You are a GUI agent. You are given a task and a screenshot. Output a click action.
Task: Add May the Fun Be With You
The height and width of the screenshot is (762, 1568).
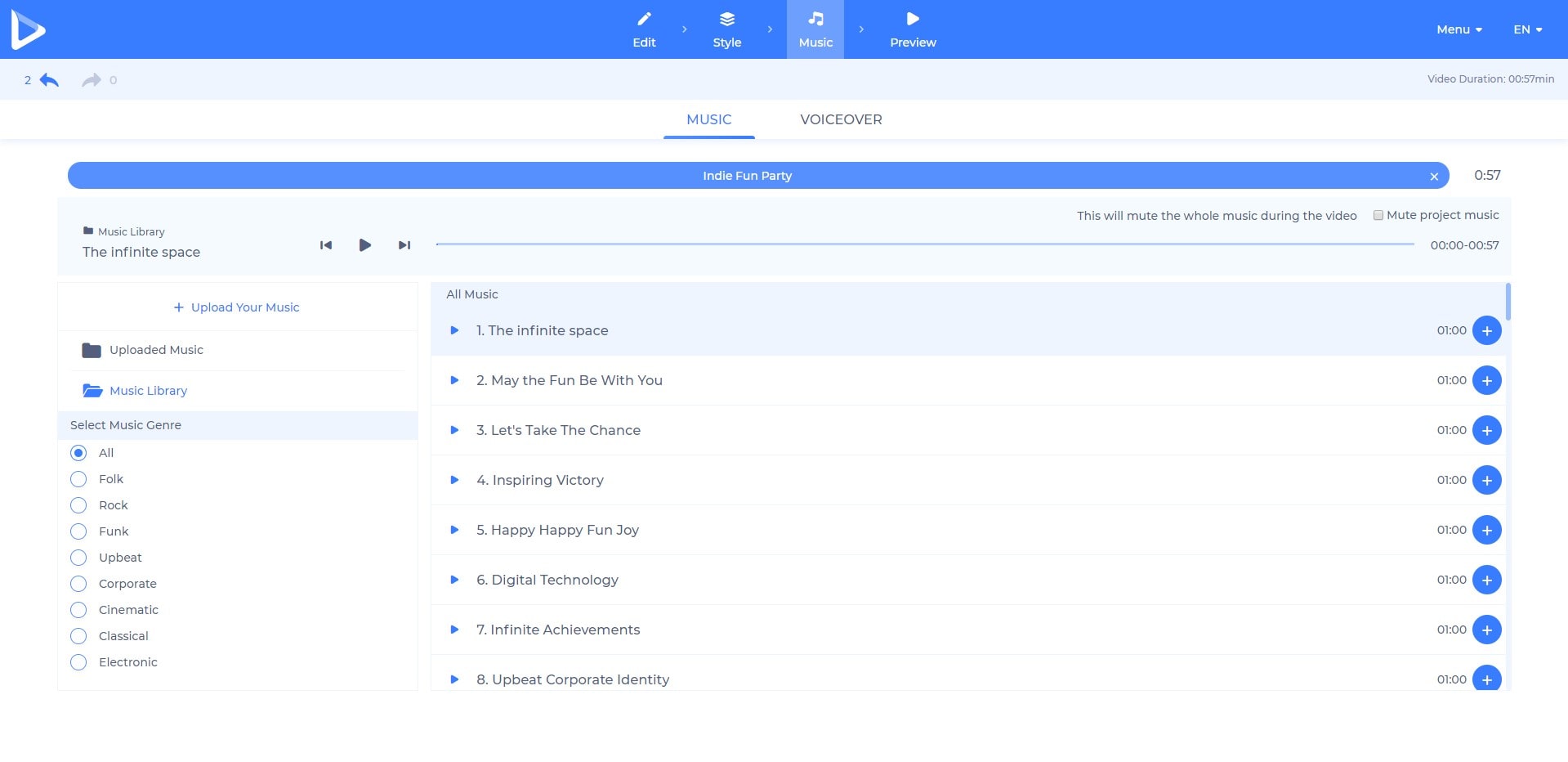tap(1486, 381)
